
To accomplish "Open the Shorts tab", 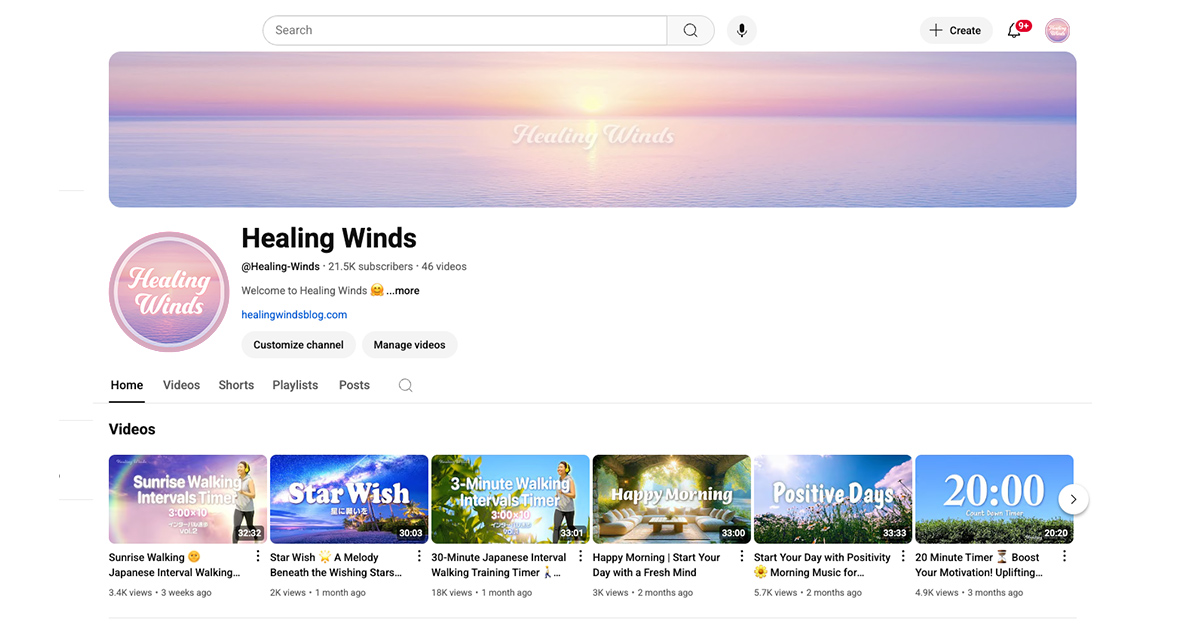I will [x=236, y=385].
